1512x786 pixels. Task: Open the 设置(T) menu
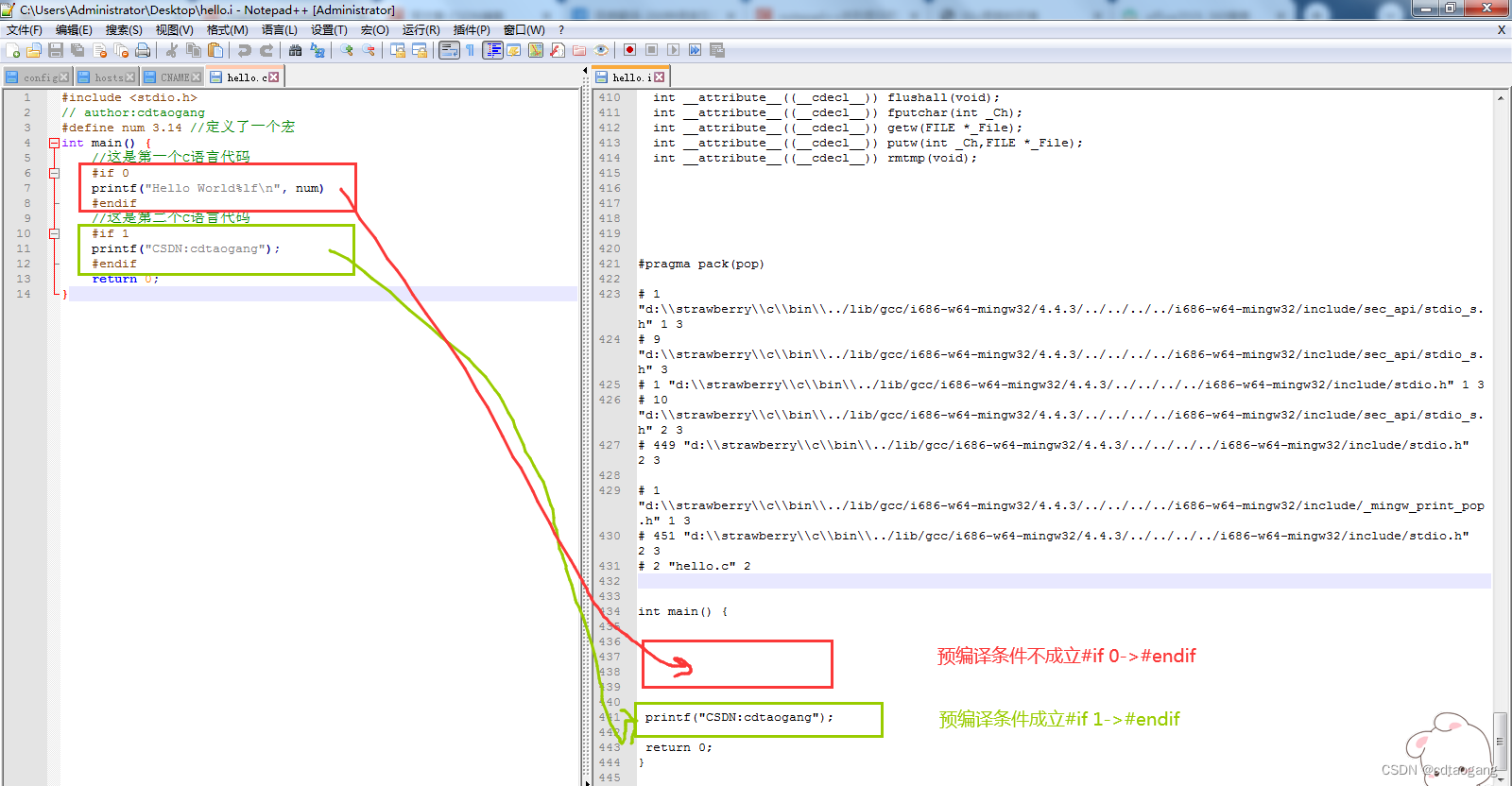point(329,30)
